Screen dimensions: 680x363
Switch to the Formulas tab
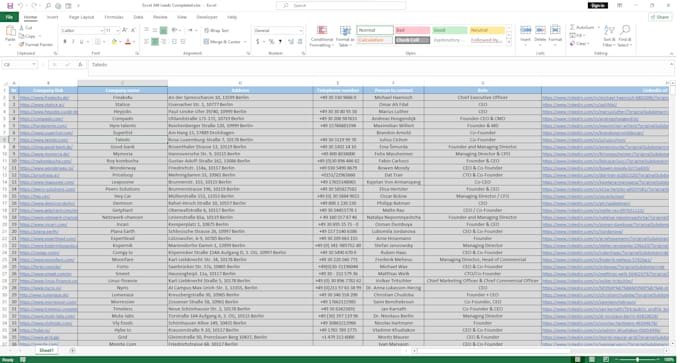click(x=114, y=17)
